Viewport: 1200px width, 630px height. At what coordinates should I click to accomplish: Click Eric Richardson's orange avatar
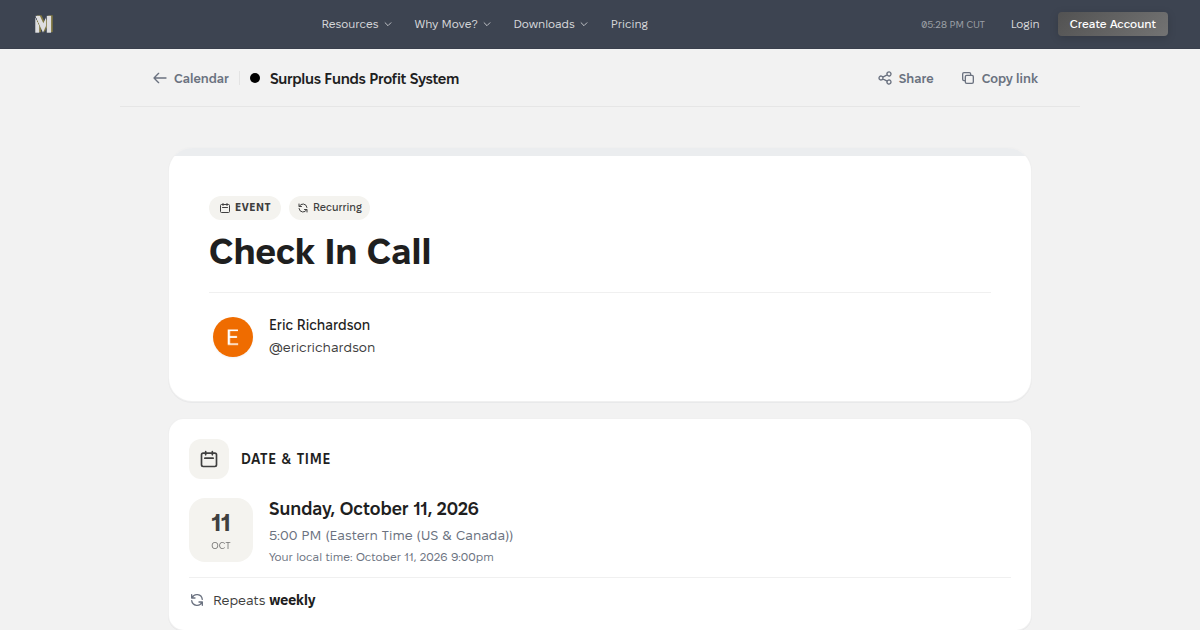[x=233, y=337]
